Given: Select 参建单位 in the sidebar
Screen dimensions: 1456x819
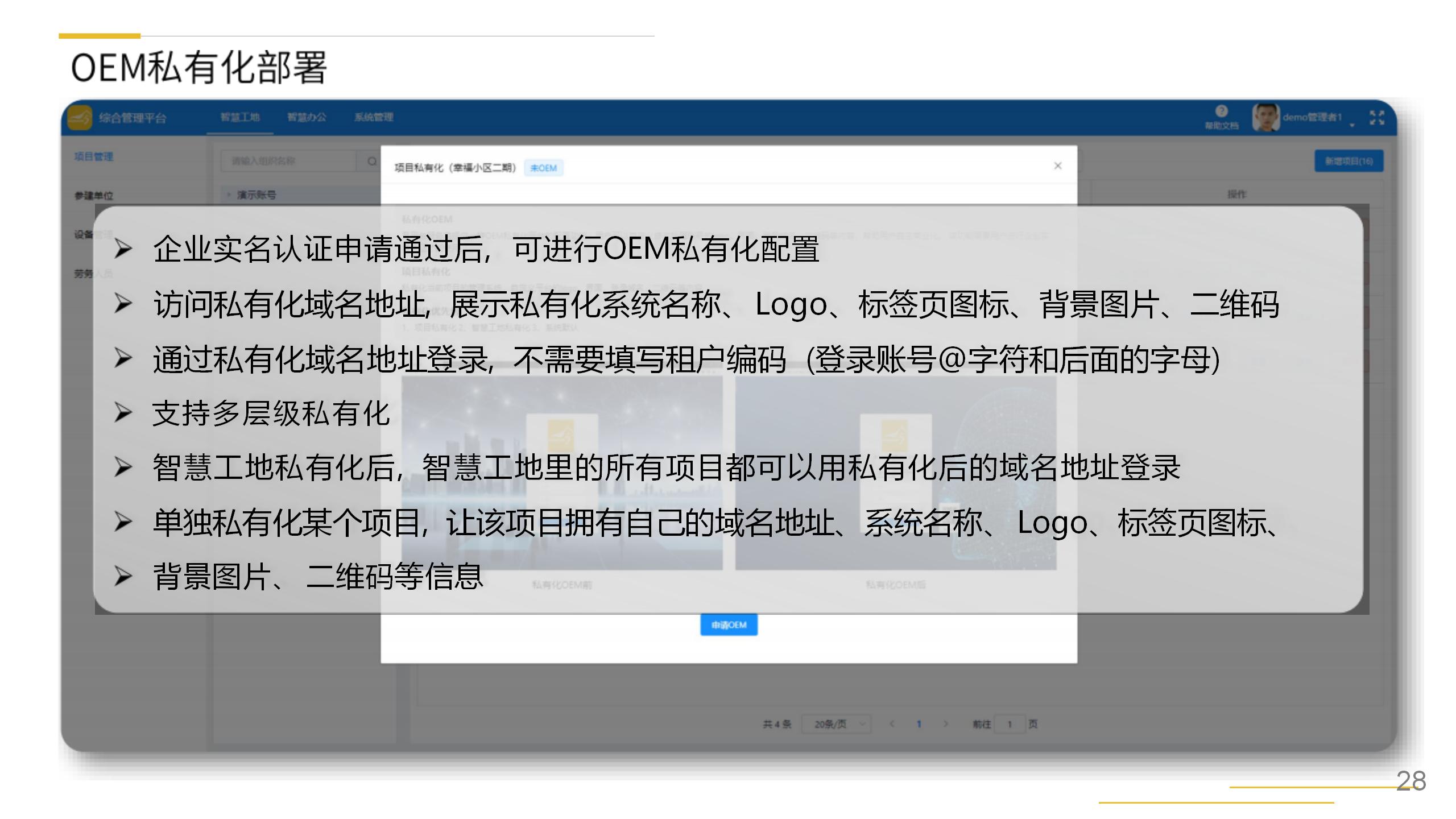Looking at the screenshot, I should 93,196.
